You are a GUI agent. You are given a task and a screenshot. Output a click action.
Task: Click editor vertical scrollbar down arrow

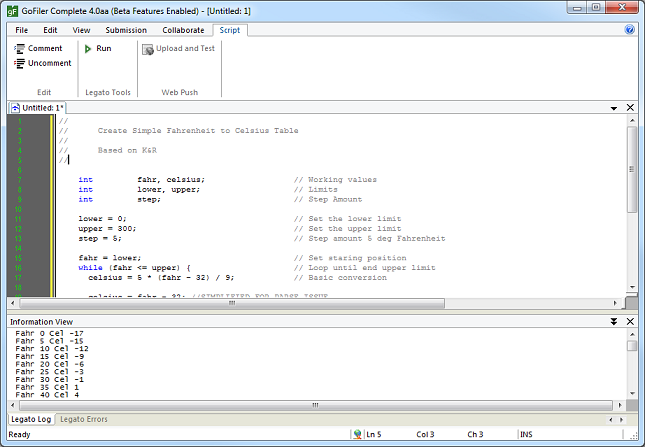(632, 287)
